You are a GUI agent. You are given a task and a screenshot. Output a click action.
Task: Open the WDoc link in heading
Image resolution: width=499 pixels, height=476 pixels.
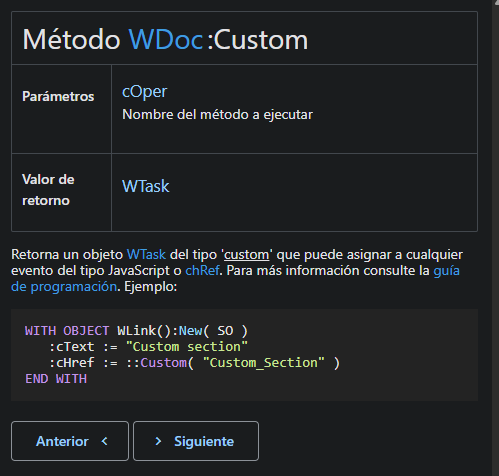coord(166,40)
